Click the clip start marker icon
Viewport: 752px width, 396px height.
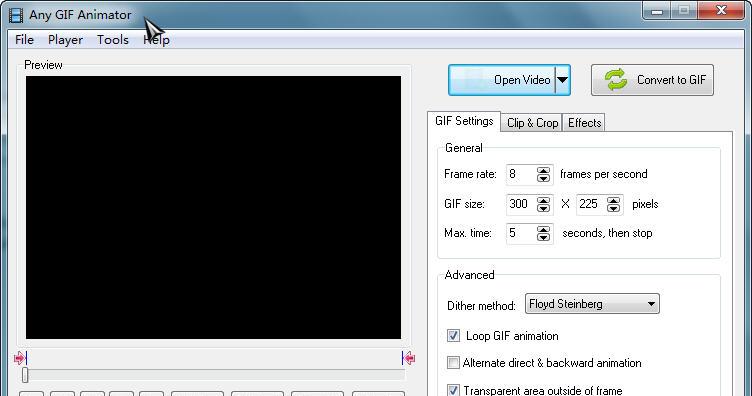[20, 358]
